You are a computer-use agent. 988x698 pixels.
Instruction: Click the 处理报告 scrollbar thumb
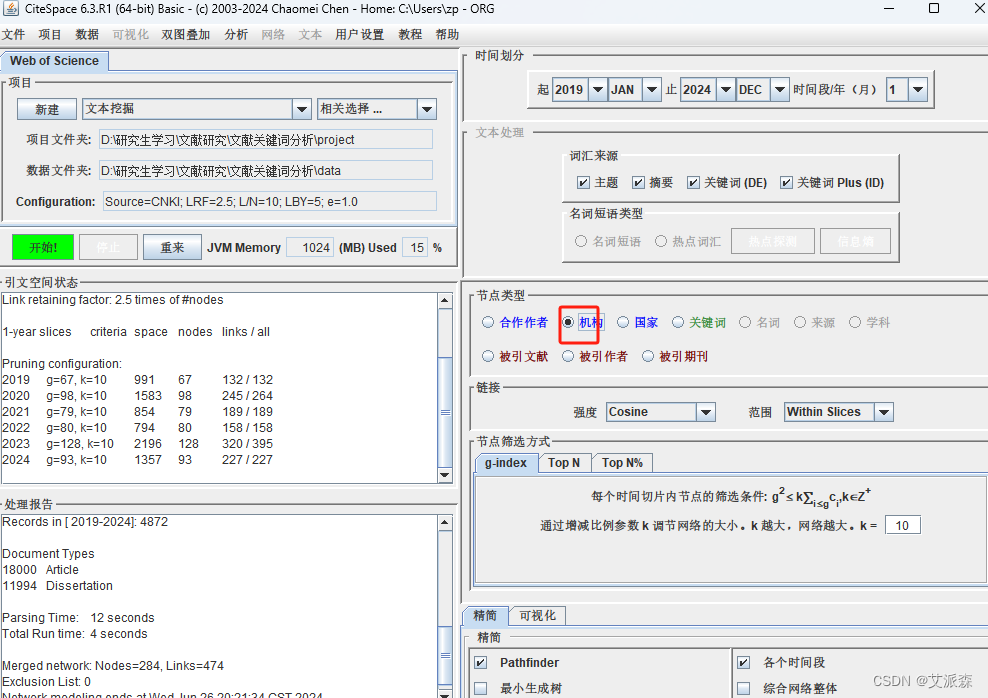coord(445,655)
